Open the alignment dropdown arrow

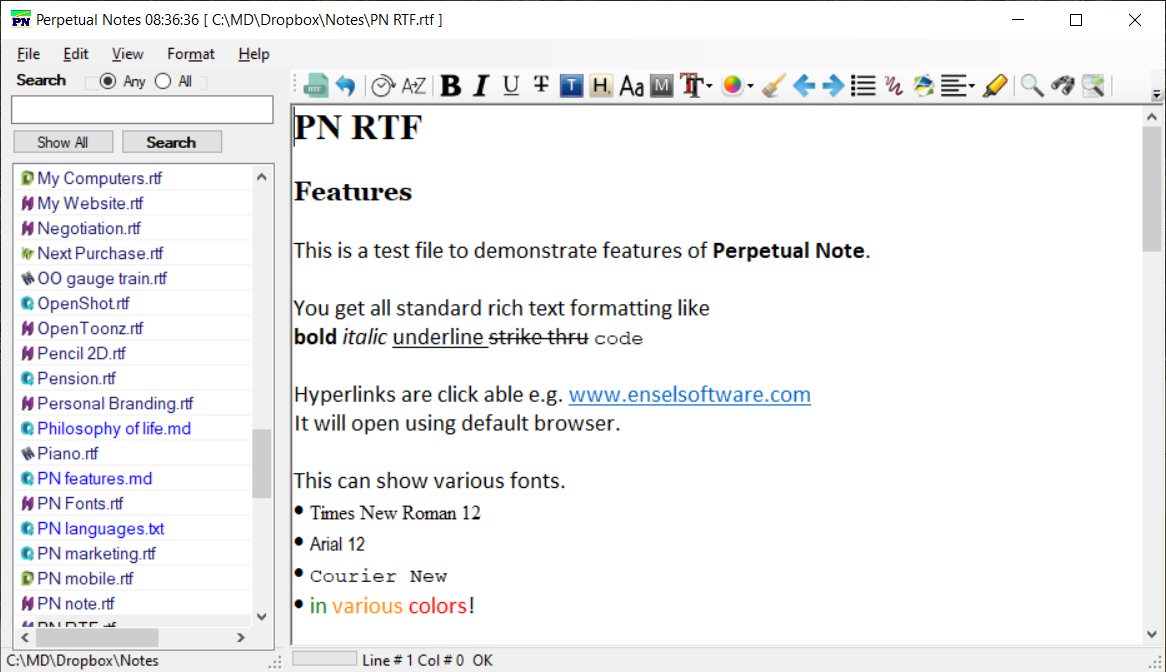pyautogui.click(x=971, y=86)
